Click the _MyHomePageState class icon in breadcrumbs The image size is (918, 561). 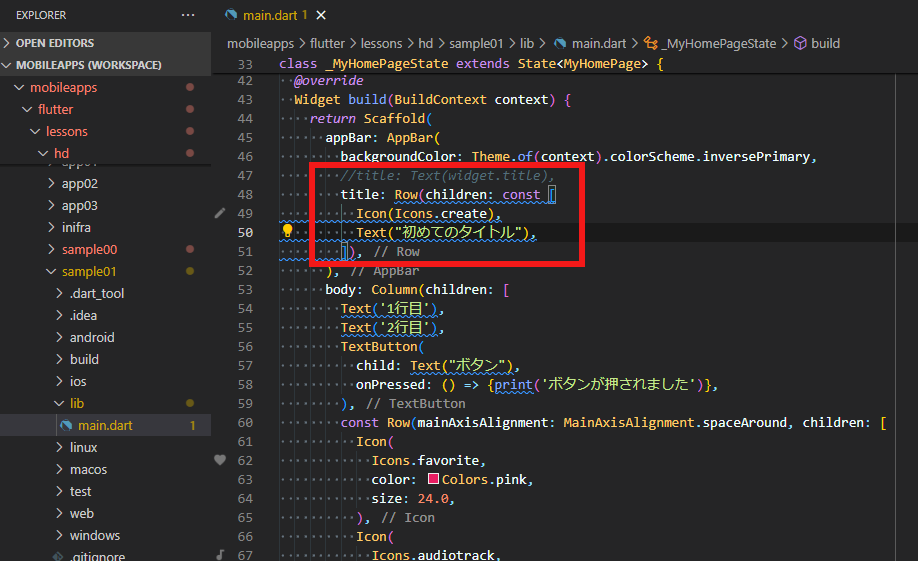pyautogui.click(x=651, y=43)
